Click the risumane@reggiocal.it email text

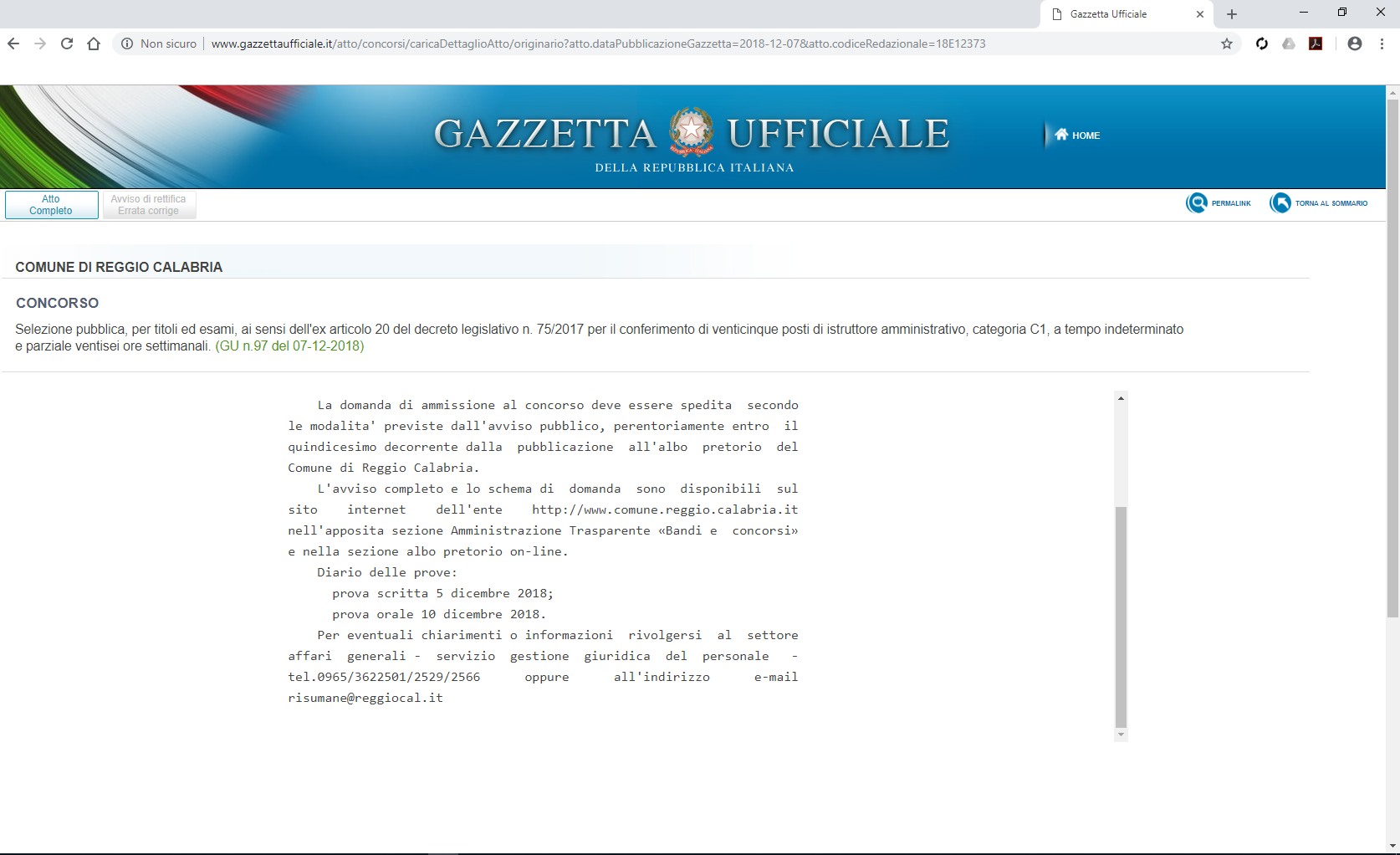click(x=365, y=698)
